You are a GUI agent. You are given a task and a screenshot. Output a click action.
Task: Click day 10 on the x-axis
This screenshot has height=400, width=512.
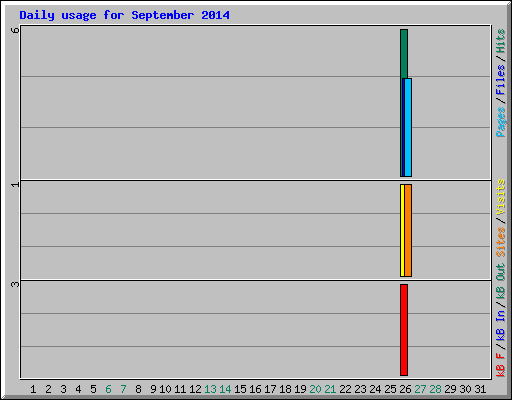coord(165,389)
